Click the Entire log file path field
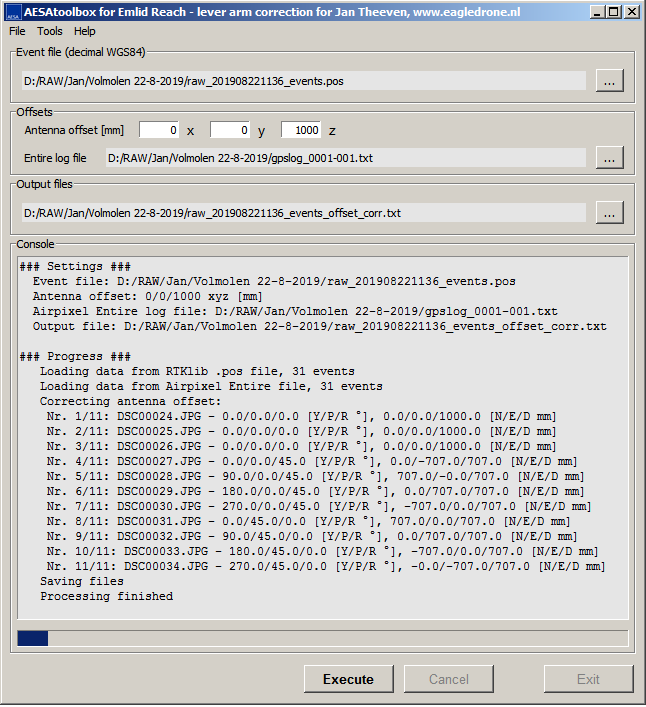The width and height of the screenshot is (646, 707). click(x=346, y=158)
